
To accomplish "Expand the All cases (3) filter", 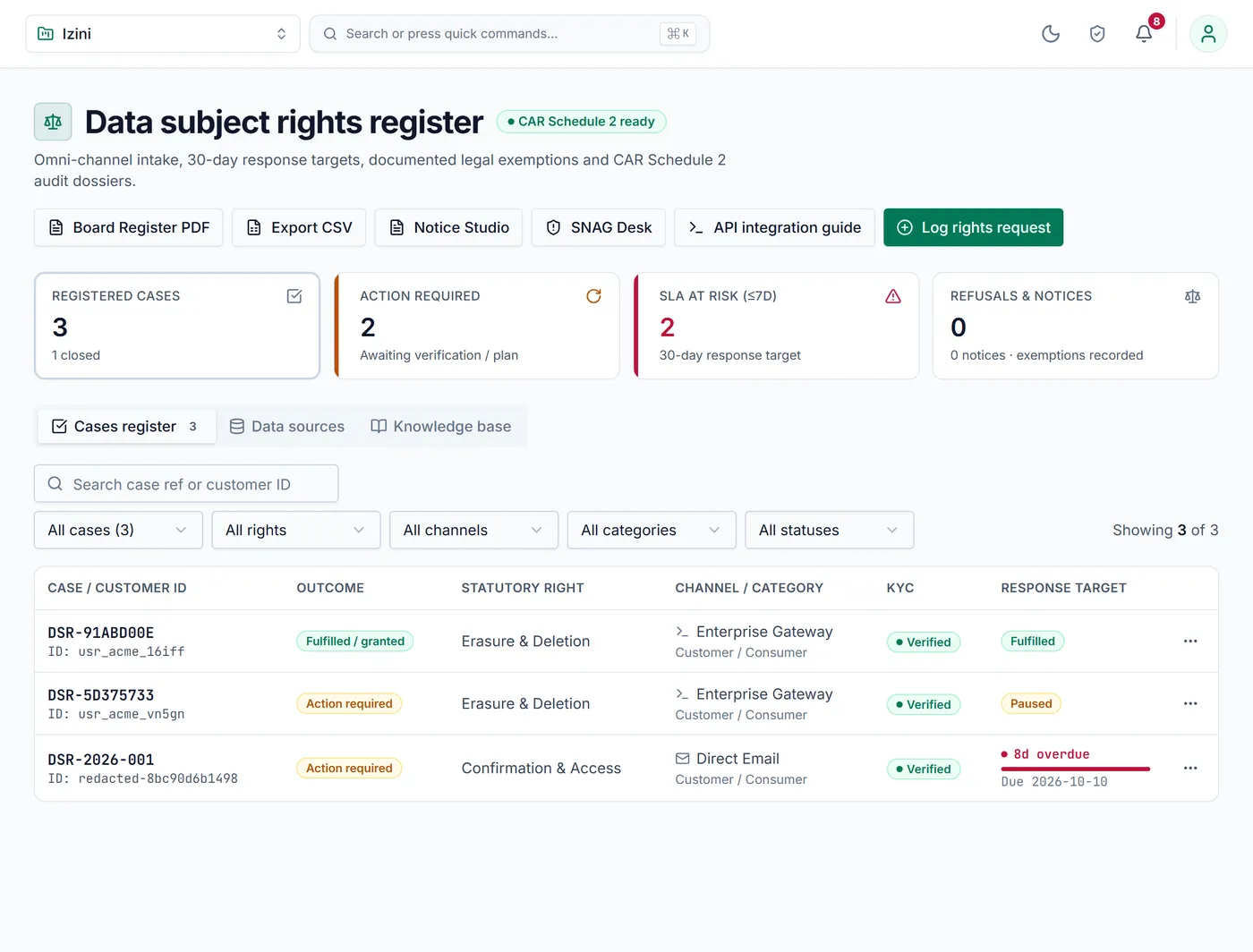I will pyautogui.click(x=118, y=531).
